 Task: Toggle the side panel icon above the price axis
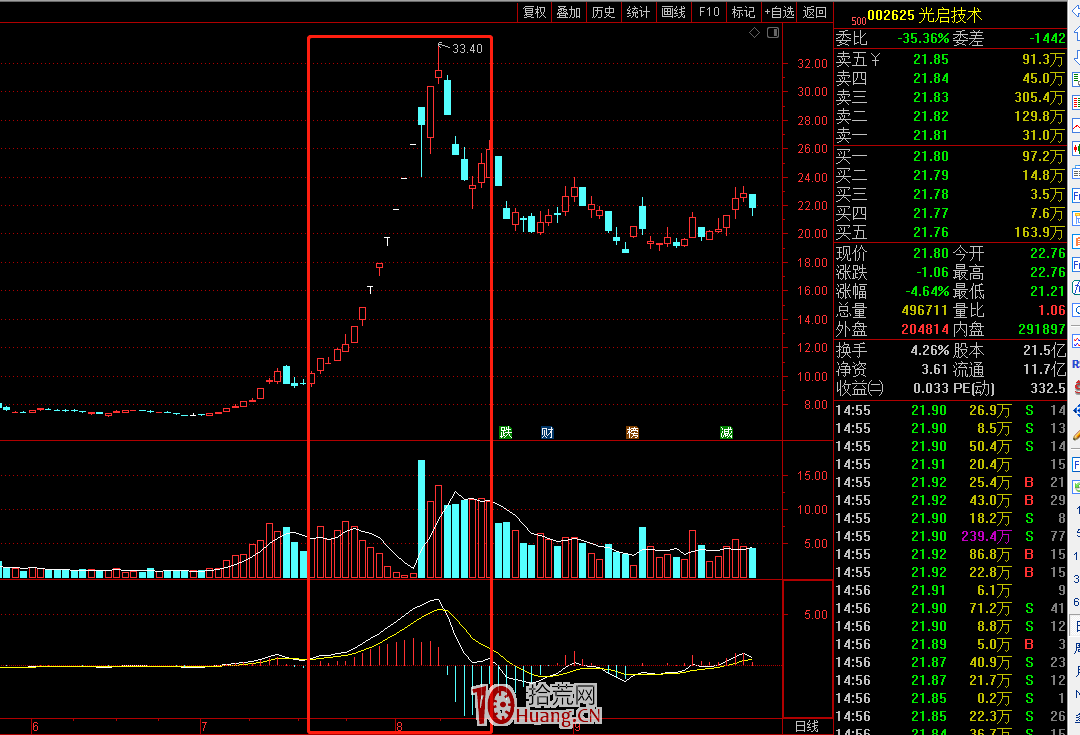pyautogui.click(x=773, y=32)
